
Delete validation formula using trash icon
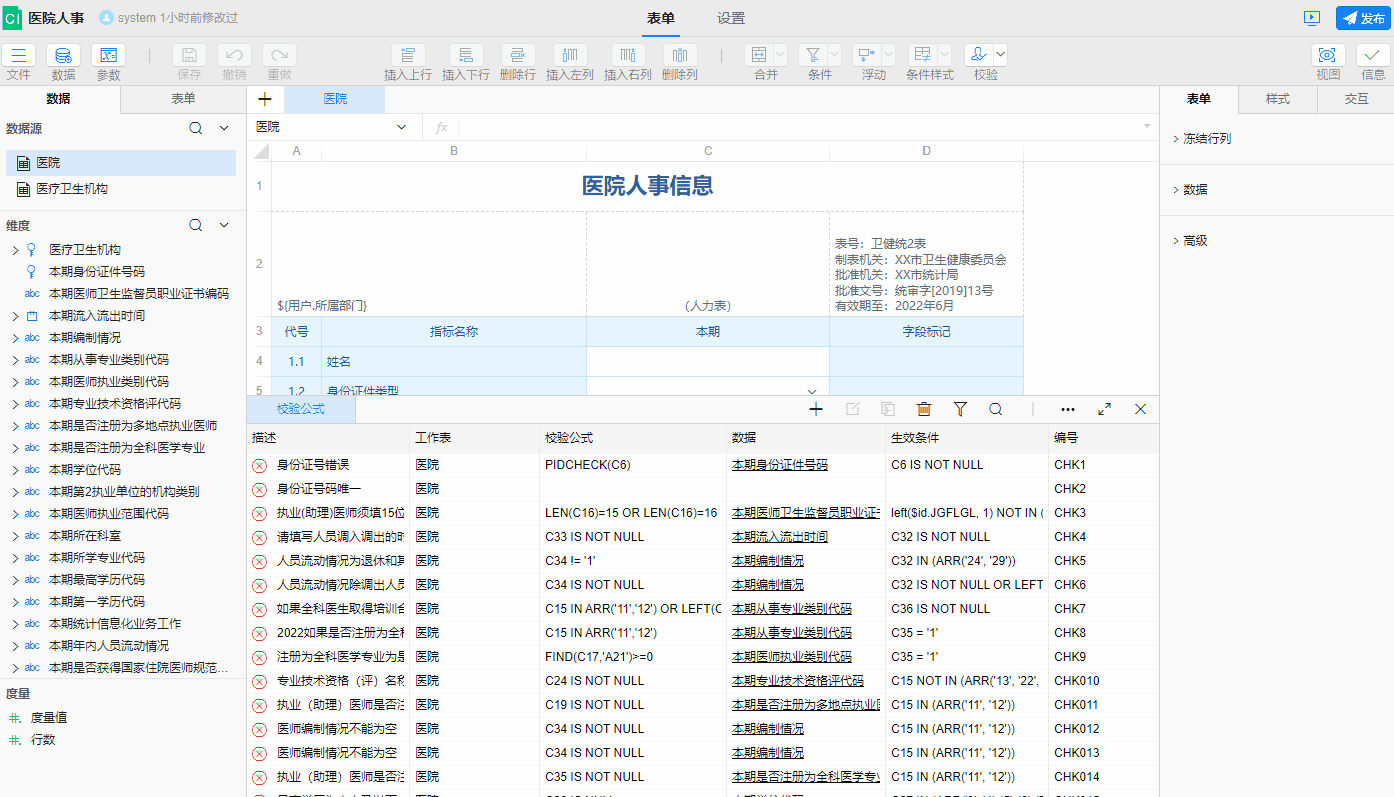point(924,409)
